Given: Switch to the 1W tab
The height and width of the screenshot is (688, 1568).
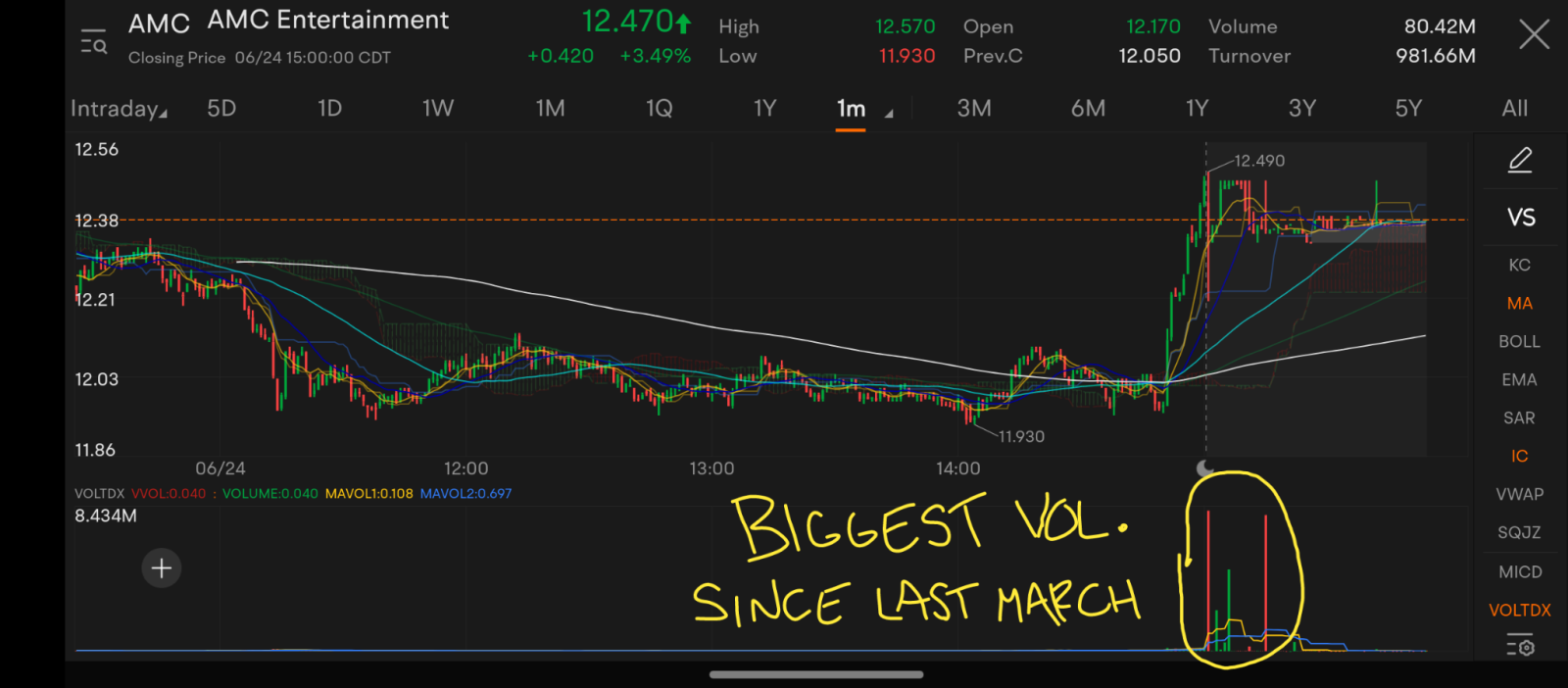Looking at the screenshot, I should (x=438, y=108).
